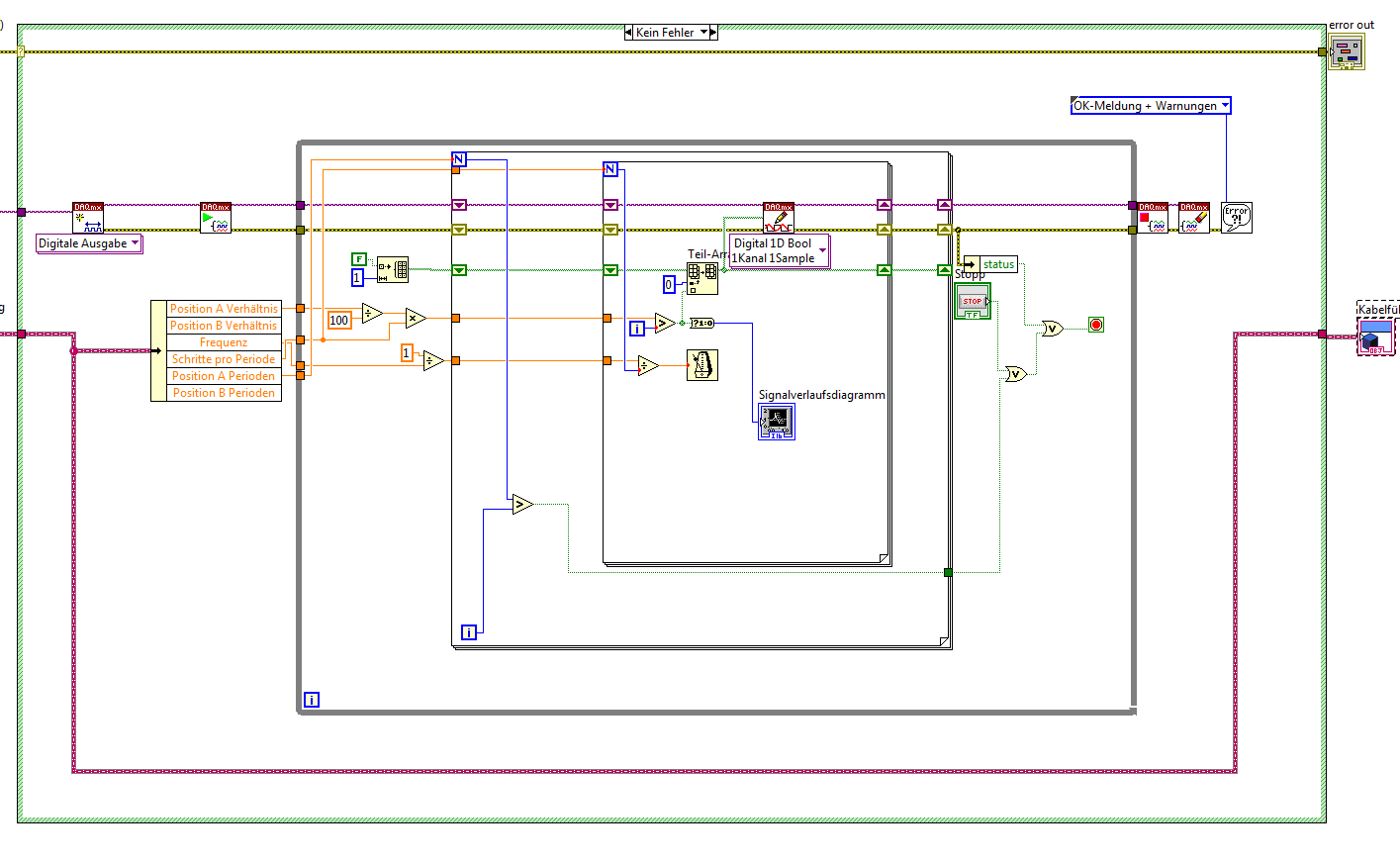Screen dimensions: 1400x864
Task: Click the Initialize Array function icon
Action: [393, 269]
